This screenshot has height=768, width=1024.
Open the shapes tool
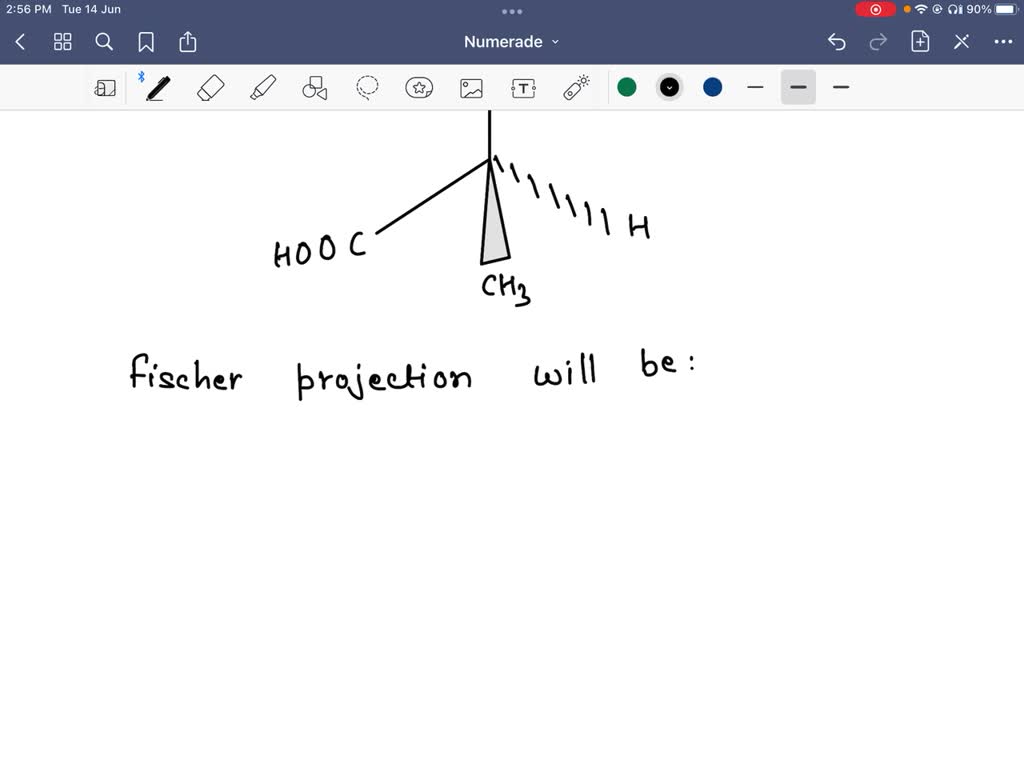[315, 87]
